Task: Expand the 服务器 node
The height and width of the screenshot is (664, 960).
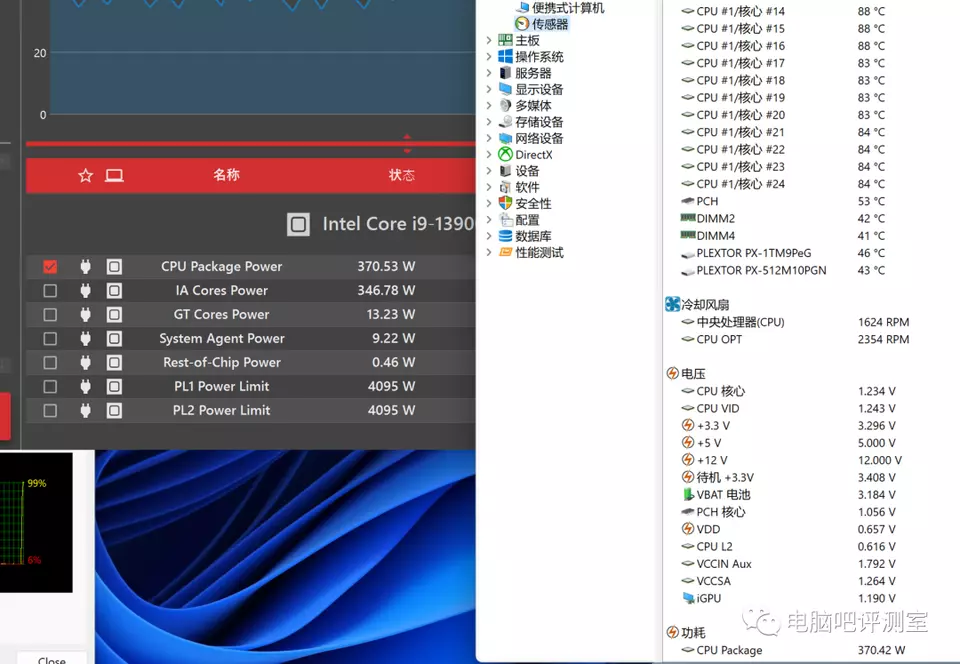Action: [489, 73]
